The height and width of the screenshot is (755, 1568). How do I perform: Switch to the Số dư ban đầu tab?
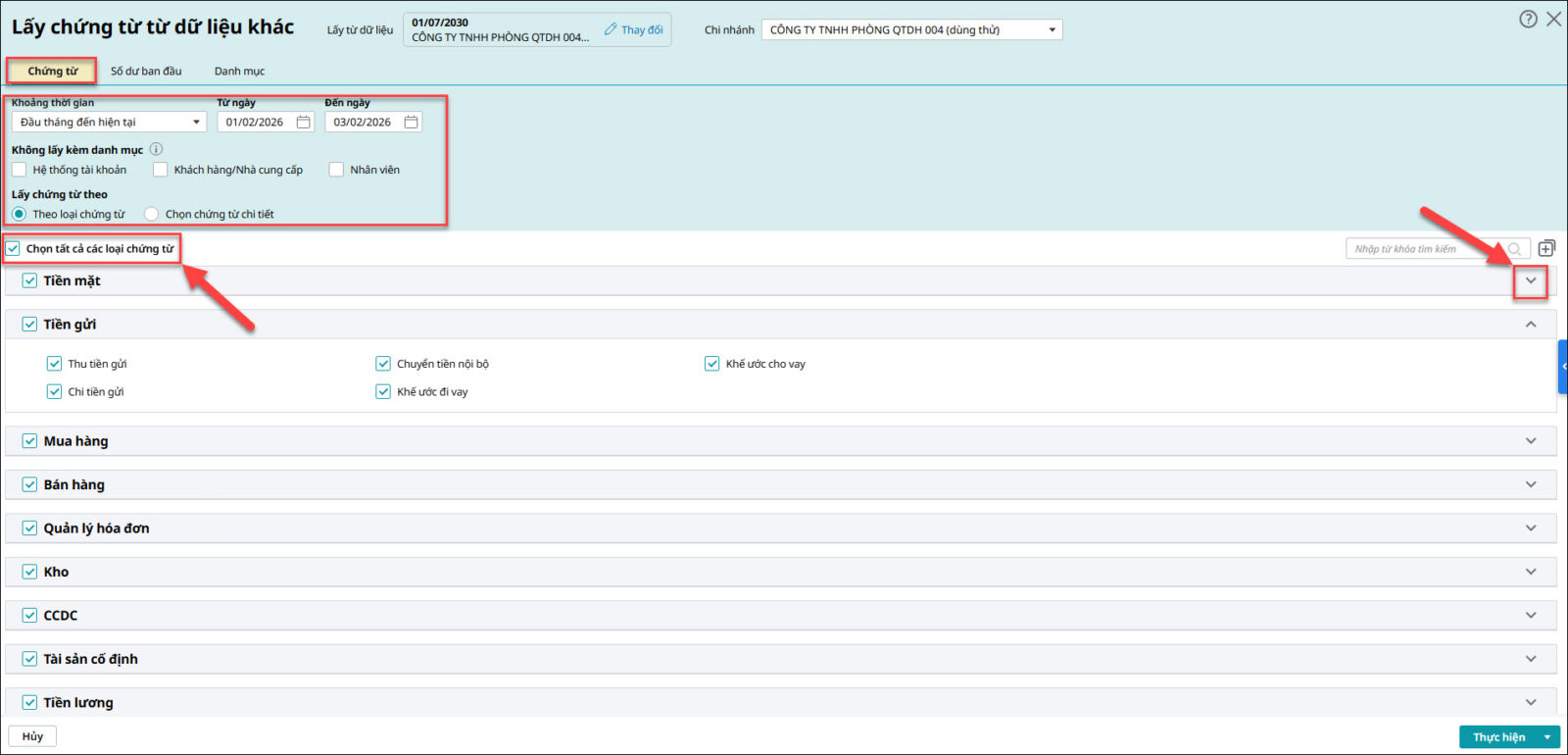(x=146, y=72)
